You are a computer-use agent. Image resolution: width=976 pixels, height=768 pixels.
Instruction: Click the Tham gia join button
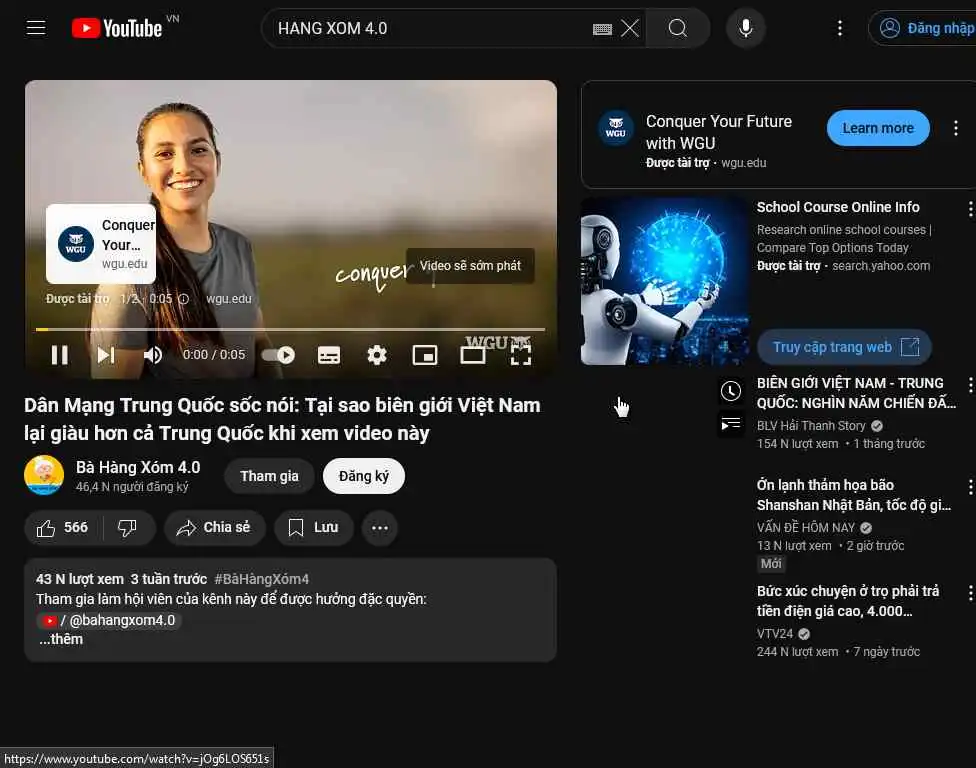[269, 476]
